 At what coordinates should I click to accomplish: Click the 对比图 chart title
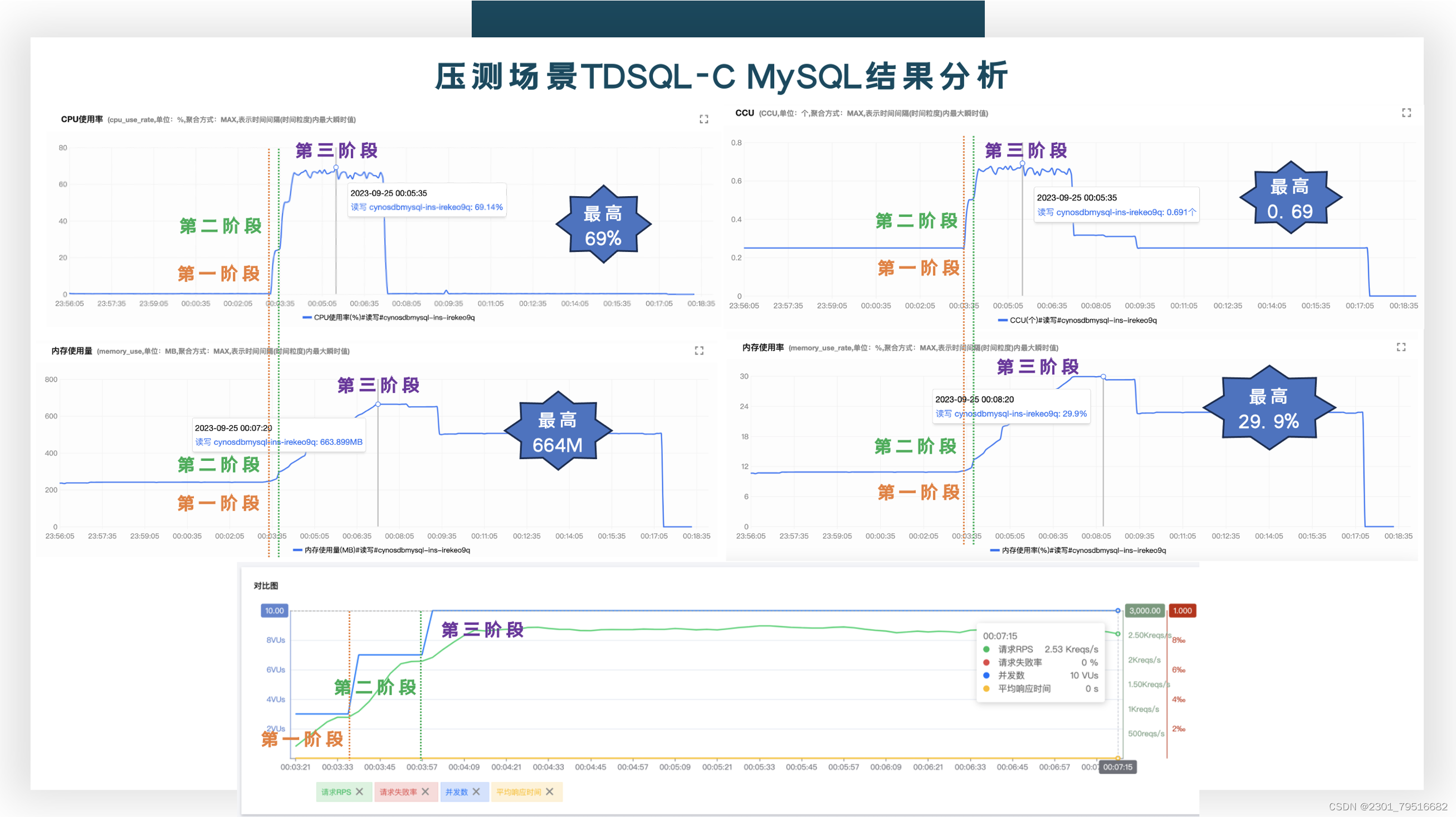pyautogui.click(x=266, y=586)
